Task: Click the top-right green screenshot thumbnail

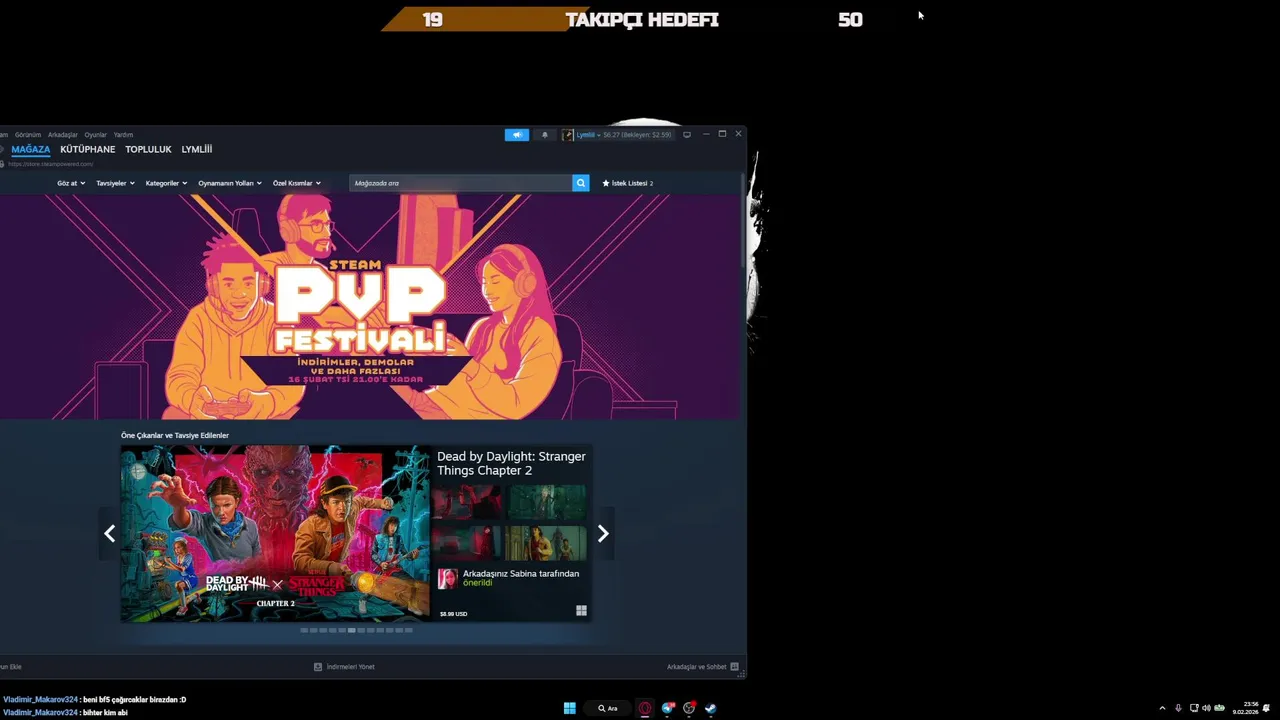Action: [546, 502]
